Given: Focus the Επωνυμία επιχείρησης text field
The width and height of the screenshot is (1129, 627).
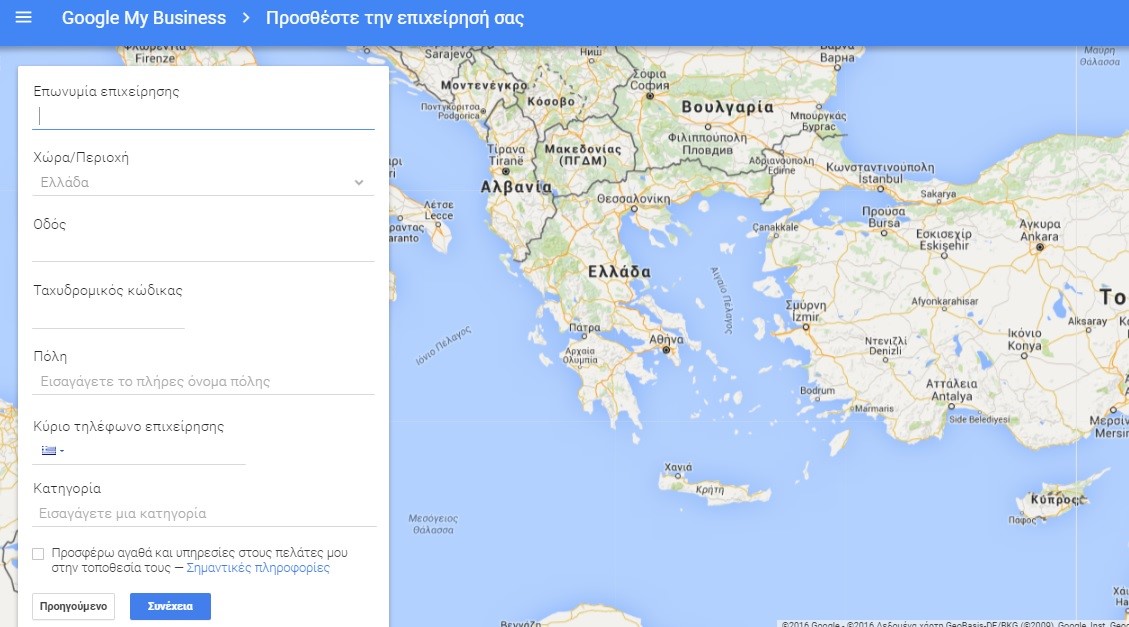Looking at the screenshot, I should click(203, 116).
